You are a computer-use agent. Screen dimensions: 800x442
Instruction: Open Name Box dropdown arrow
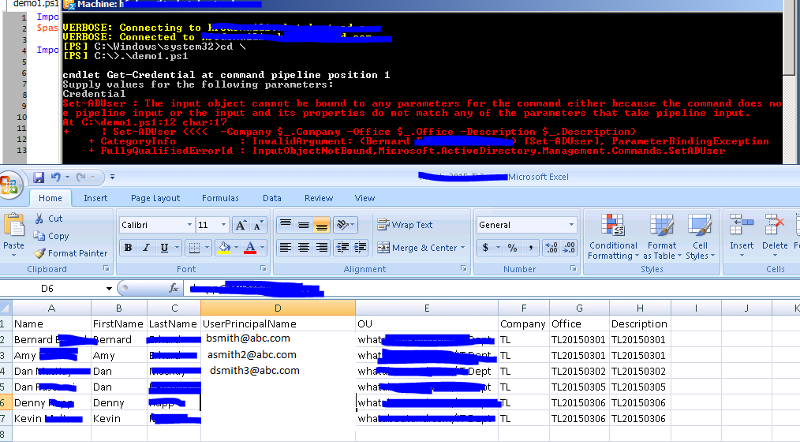[109, 288]
